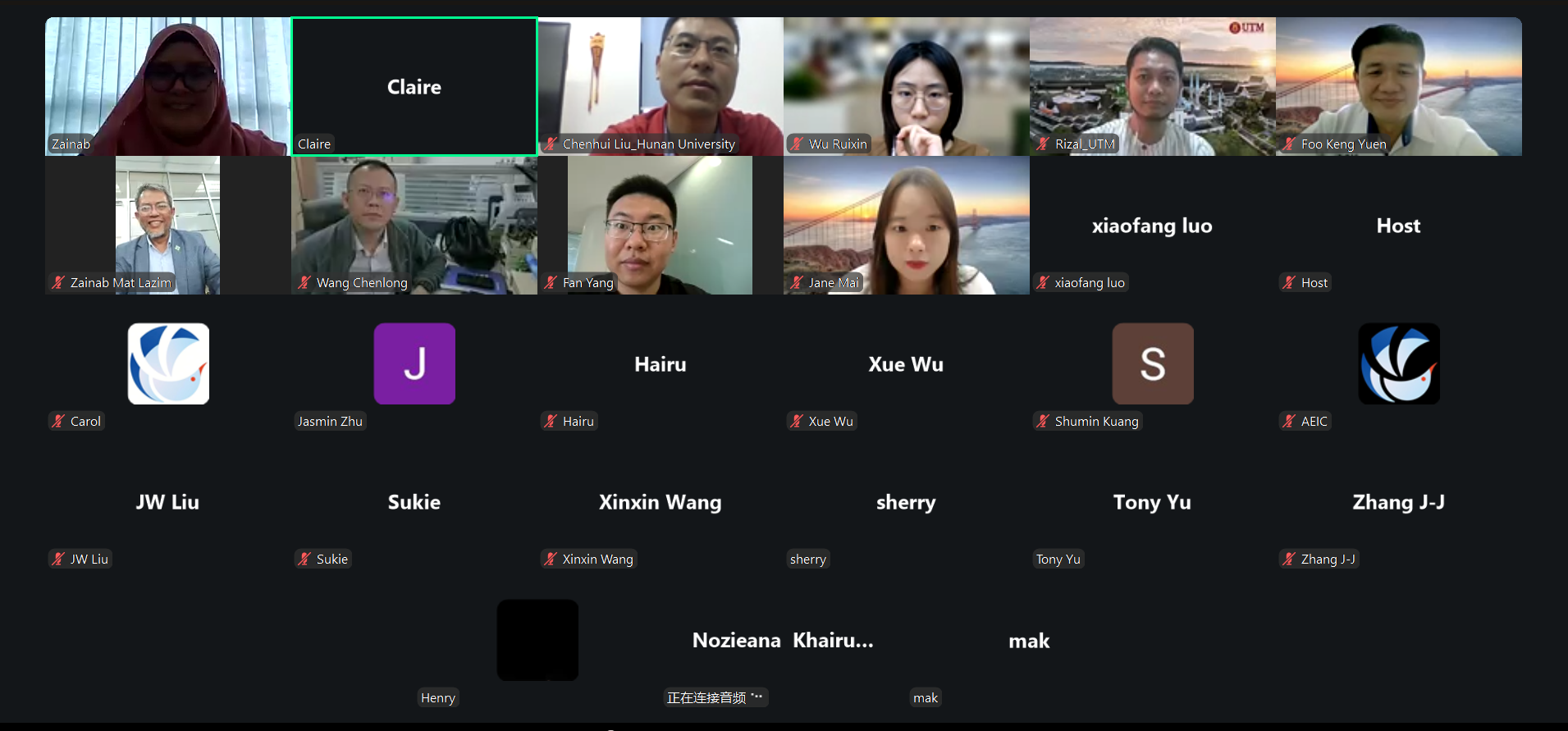Click the Tony Yu name label
1568x731 pixels.
[x=1058, y=559]
